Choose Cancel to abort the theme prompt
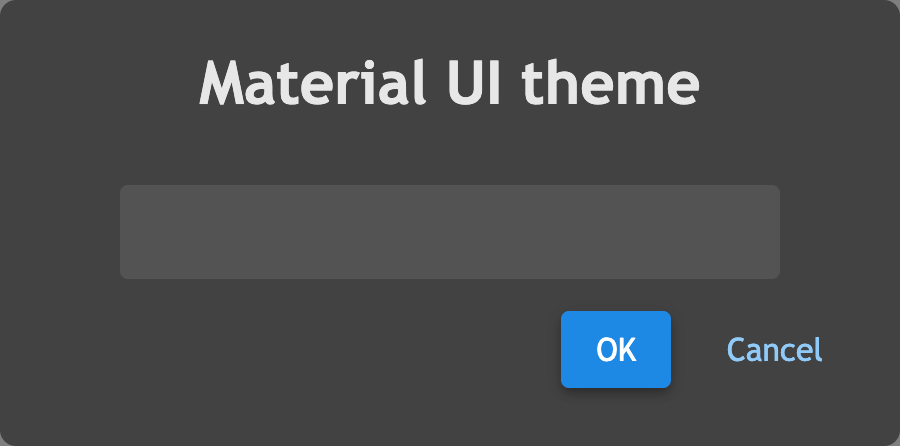Screen dimensions: 900x446 click(774, 349)
